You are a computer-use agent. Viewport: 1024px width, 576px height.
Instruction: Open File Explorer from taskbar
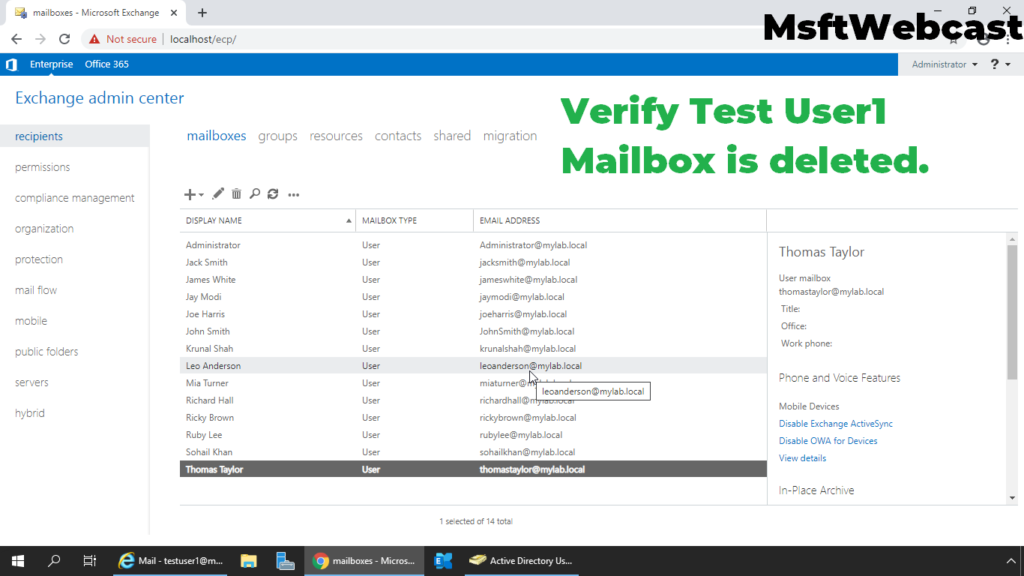pos(248,560)
